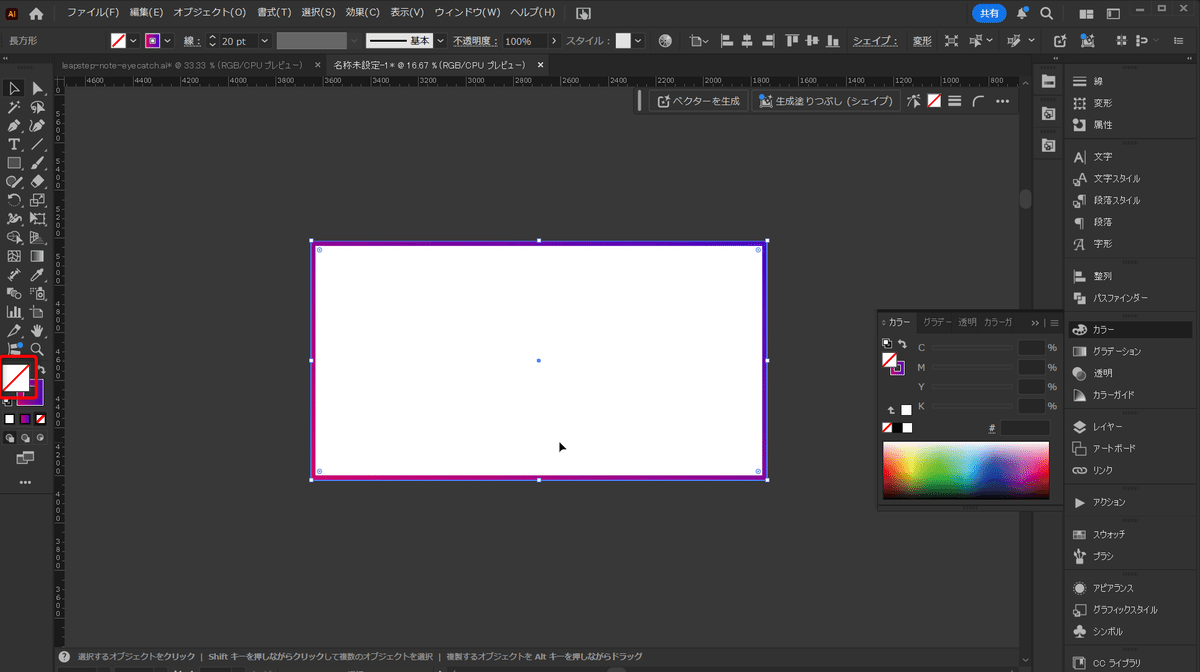Select the Type tool in the toolbar
Screen dimensions: 1200x672
coord(14,144)
